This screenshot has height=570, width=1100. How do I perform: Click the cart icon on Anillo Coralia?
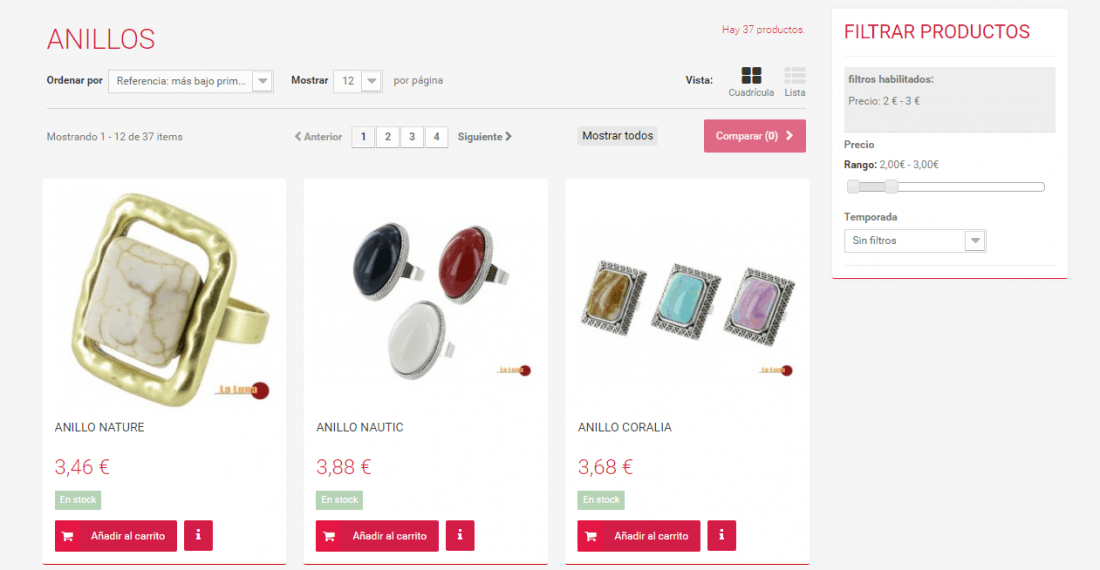point(591,536)
